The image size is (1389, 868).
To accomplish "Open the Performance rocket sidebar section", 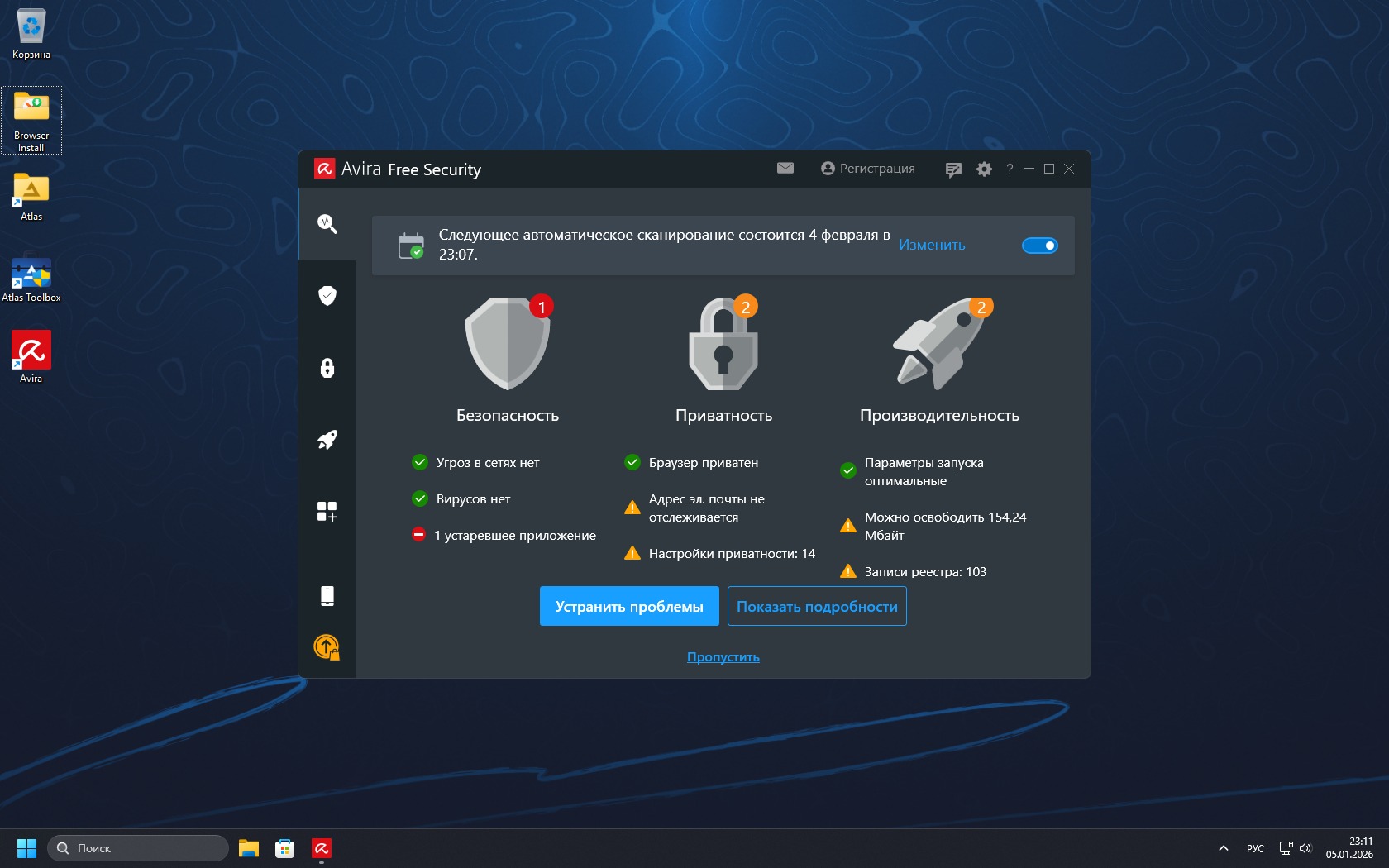I will pos(327,440).
